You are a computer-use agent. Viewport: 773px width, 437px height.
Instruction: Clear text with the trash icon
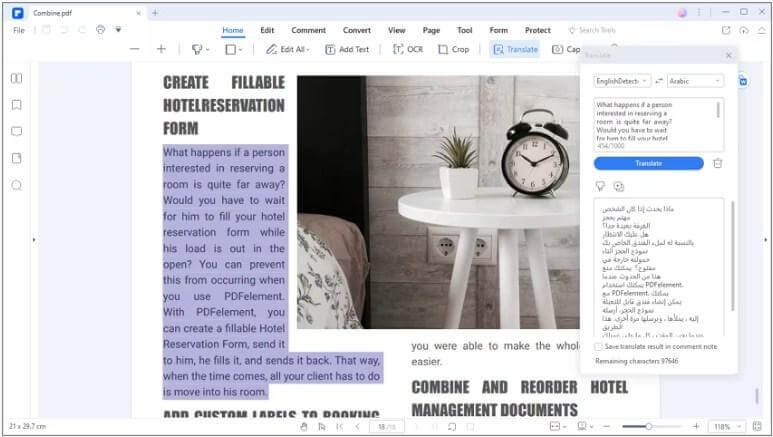click(x=718, y=163)
